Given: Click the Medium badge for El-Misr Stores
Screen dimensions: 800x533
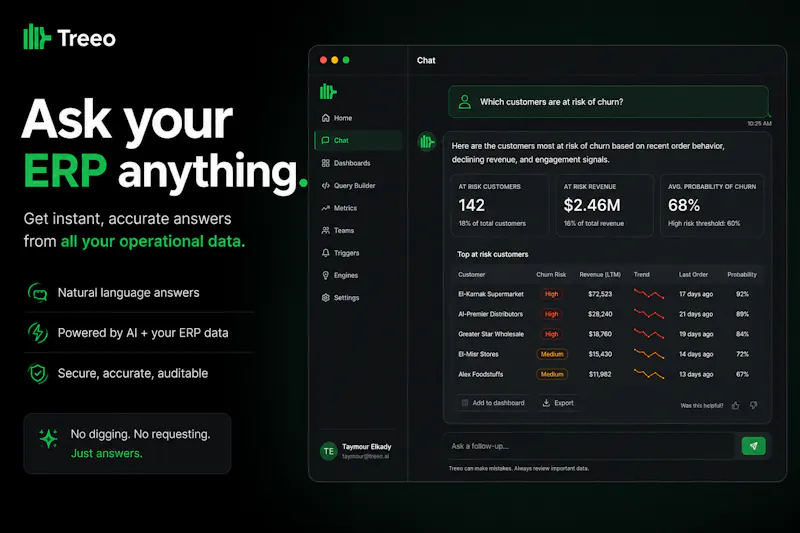Looking at the screenshot, I should [x=552, y=354].
